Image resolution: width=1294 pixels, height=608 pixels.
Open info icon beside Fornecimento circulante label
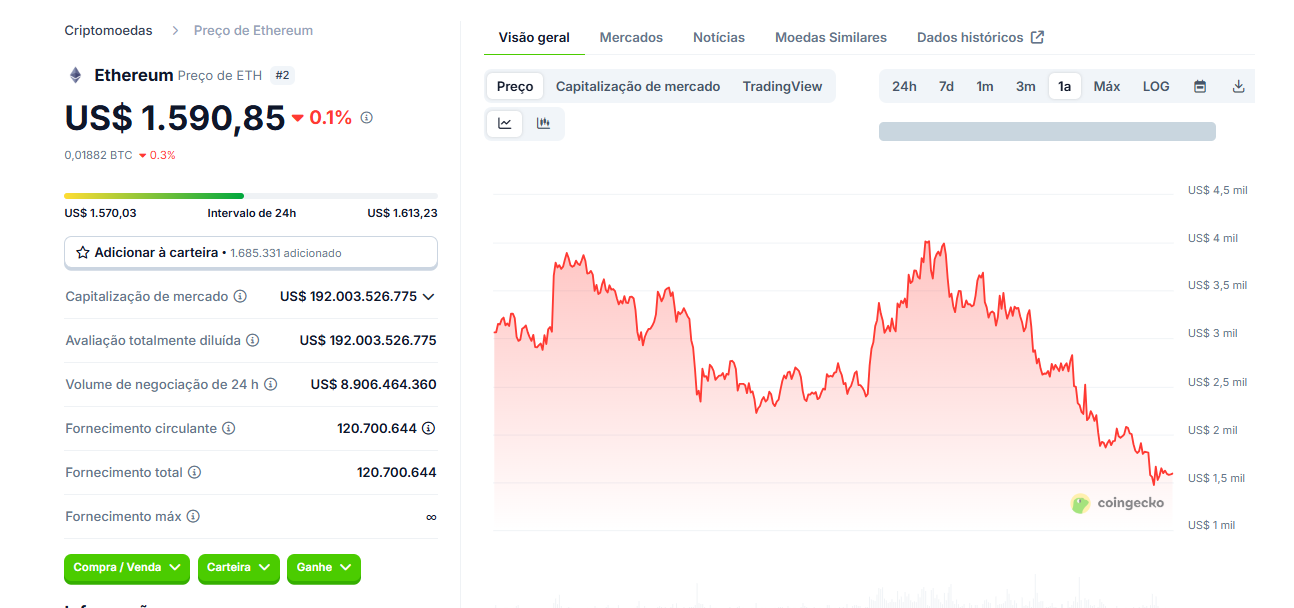point(229,429)
